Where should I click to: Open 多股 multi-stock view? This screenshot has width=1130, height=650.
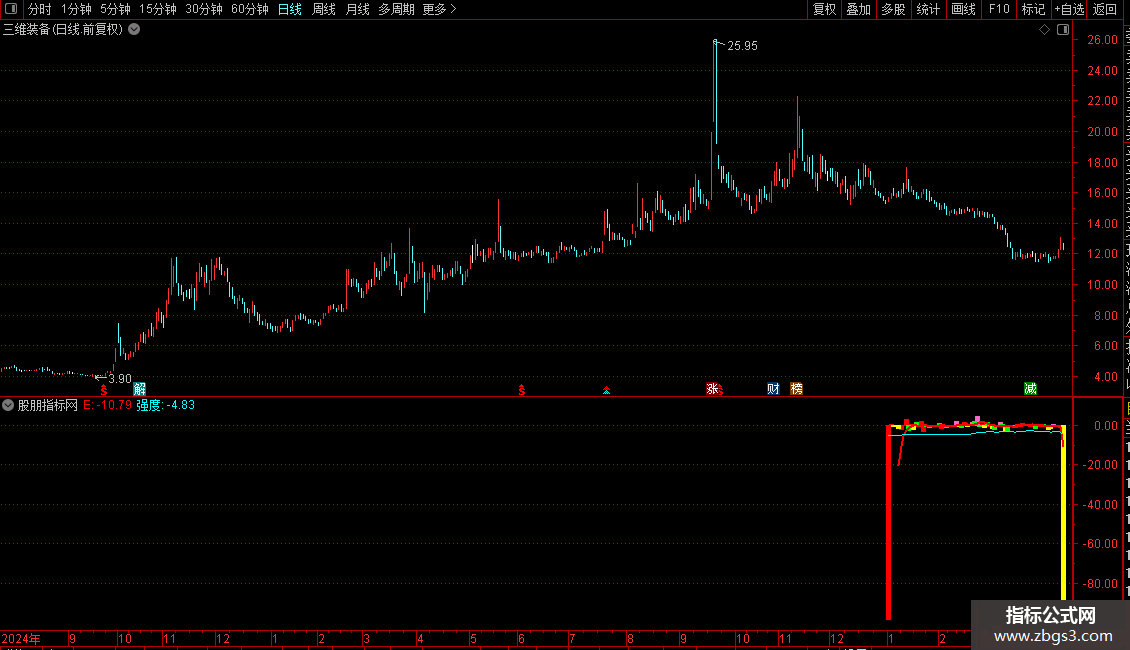[893, 9]
